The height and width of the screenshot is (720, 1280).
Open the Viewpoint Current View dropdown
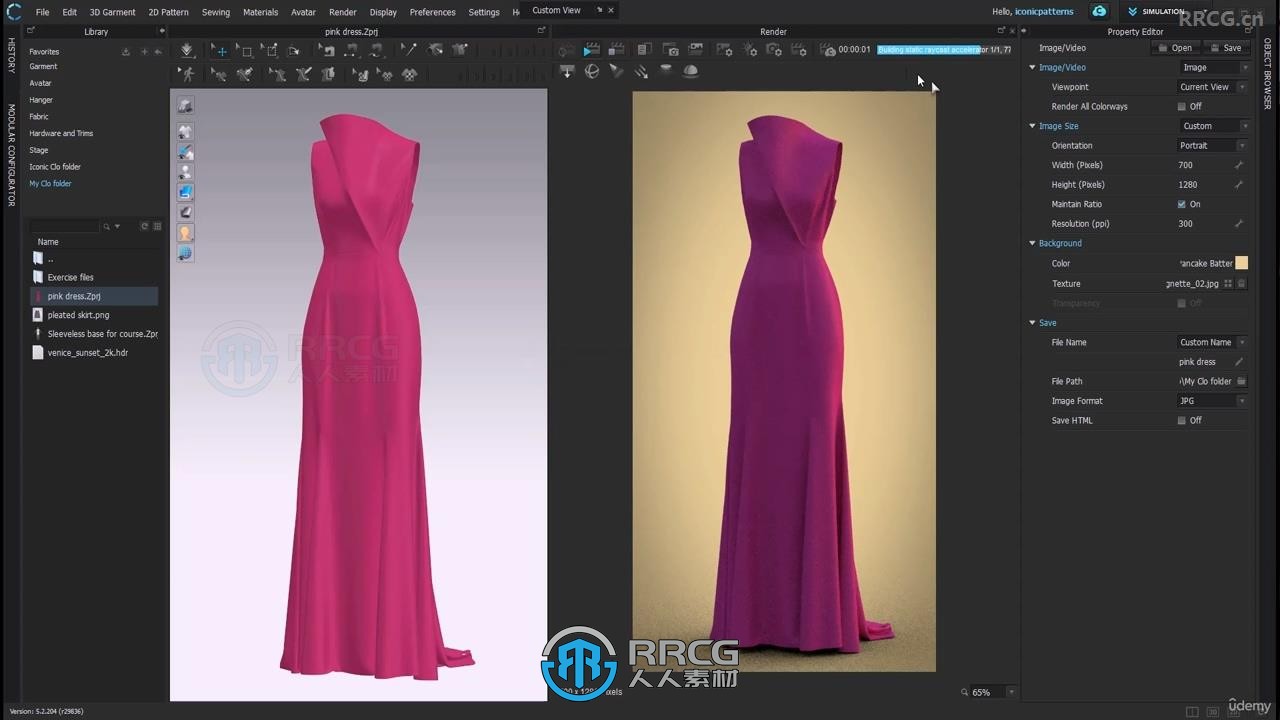click(x=1213, y=87)
